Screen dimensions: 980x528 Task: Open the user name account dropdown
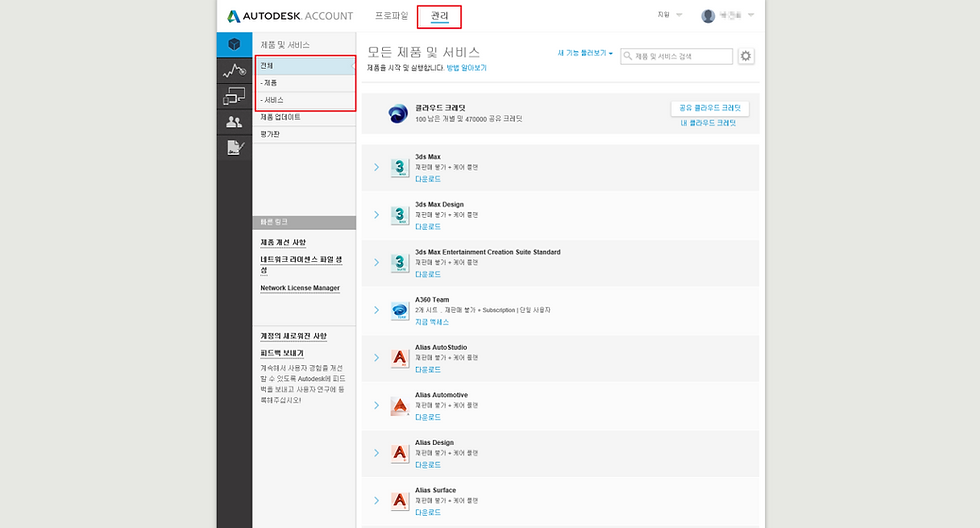[x=736, y=15]
